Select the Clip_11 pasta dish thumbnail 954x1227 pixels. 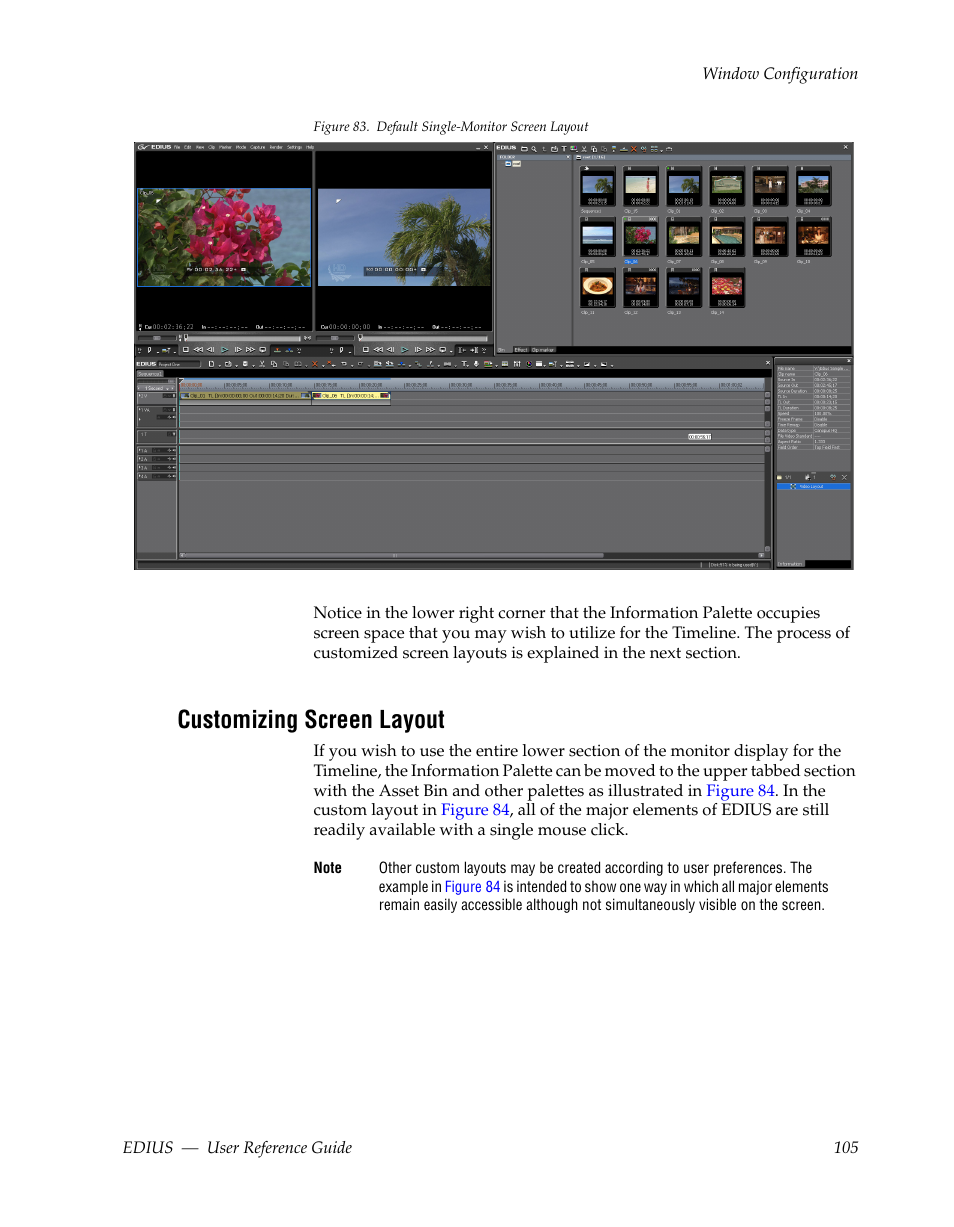(599, 287)
